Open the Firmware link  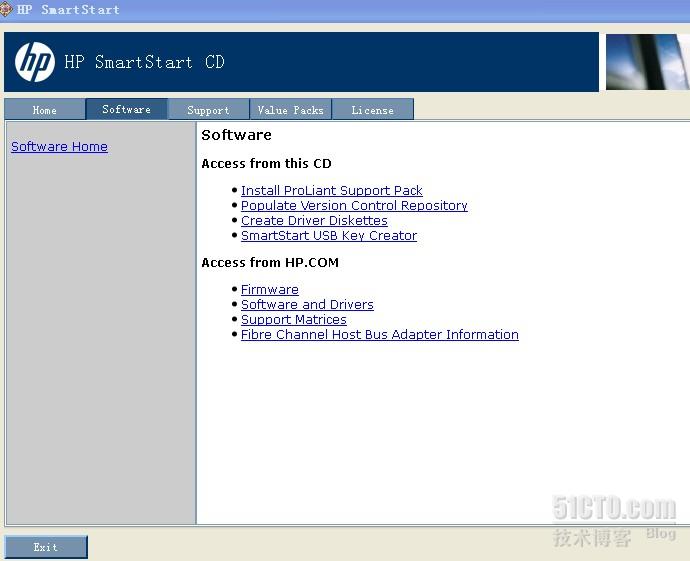pyautogui.click(x=270, y=290)
